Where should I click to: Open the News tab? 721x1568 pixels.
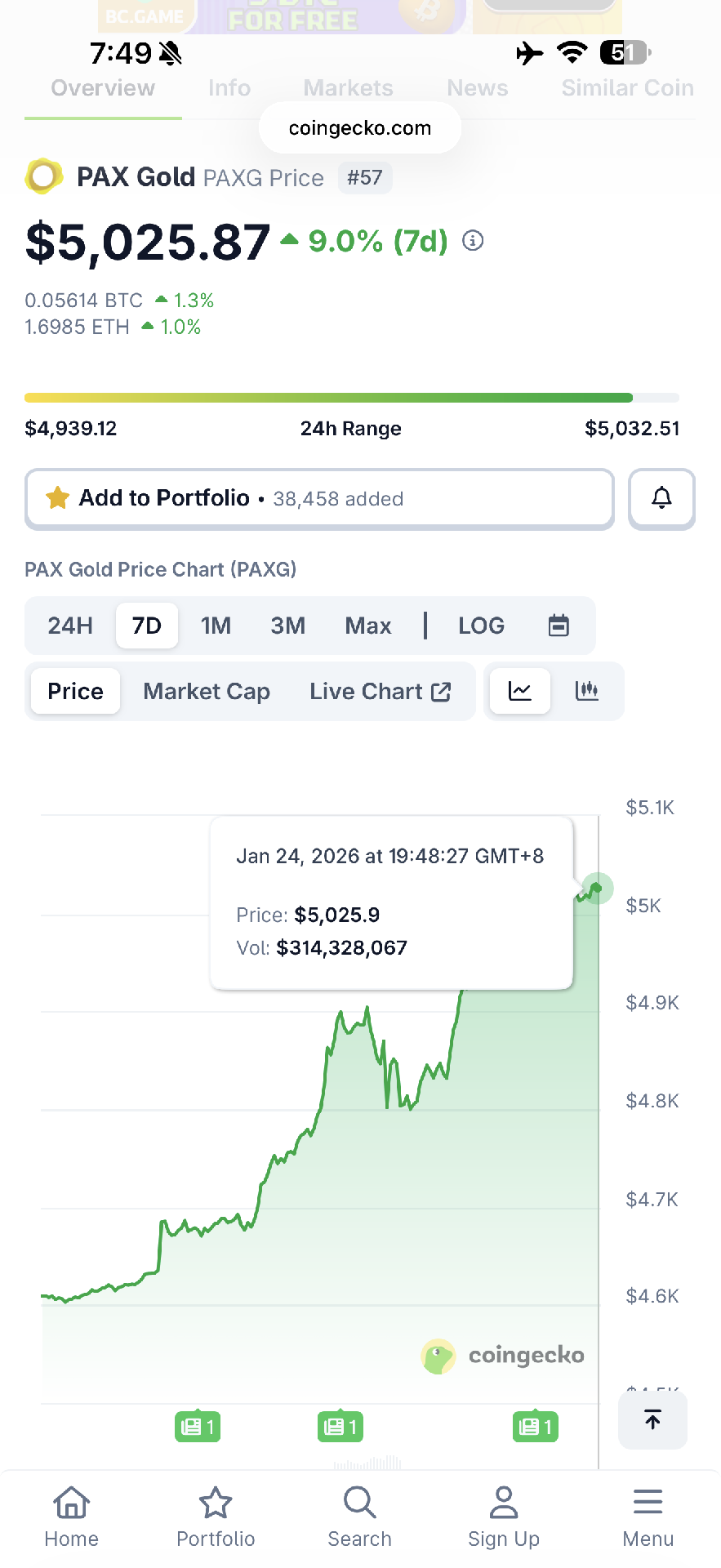pos(477,88)
